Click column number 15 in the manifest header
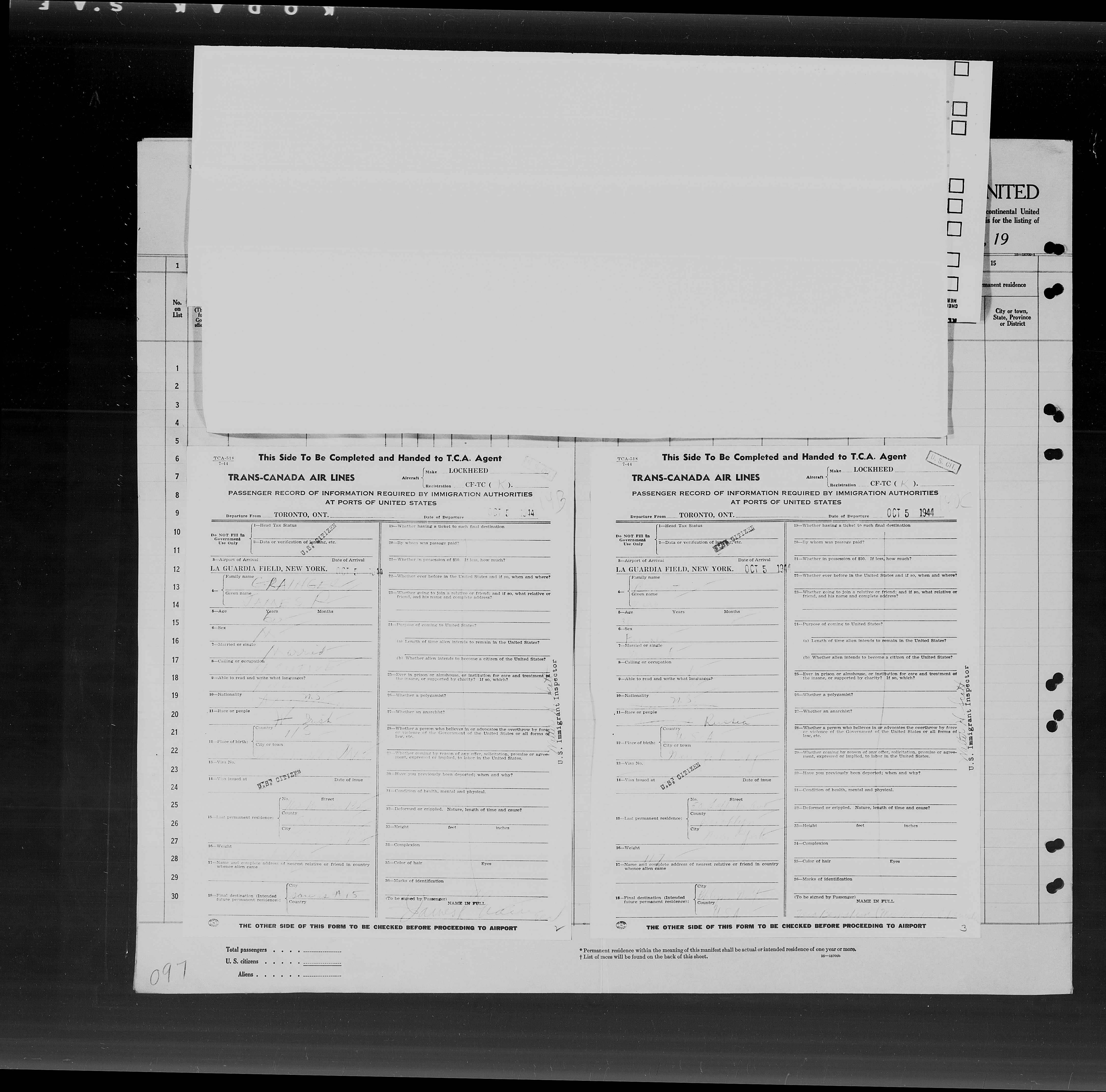Viewport: 1106px width, 1092px height. pos(993,263)
